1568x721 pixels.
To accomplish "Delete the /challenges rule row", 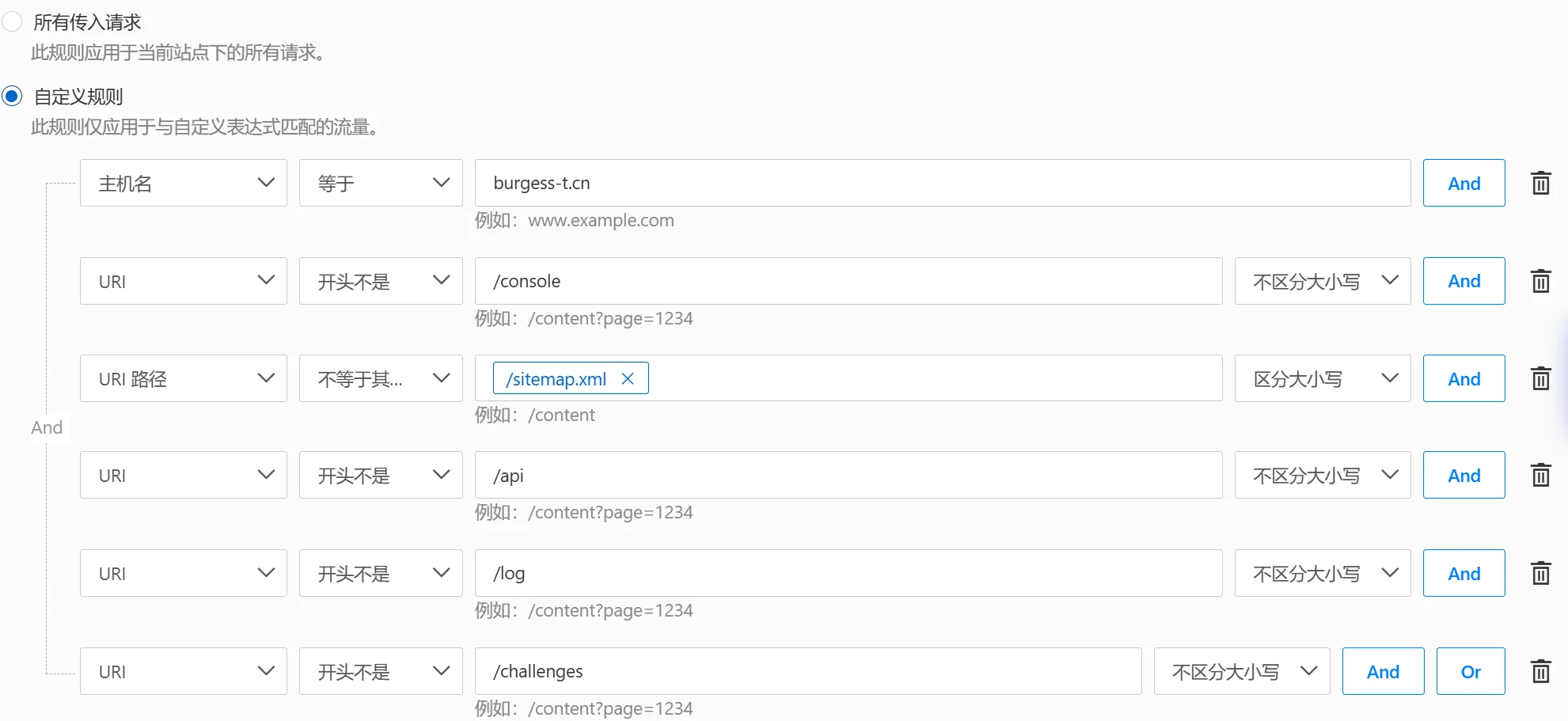I will click(x=1540, y=671).
